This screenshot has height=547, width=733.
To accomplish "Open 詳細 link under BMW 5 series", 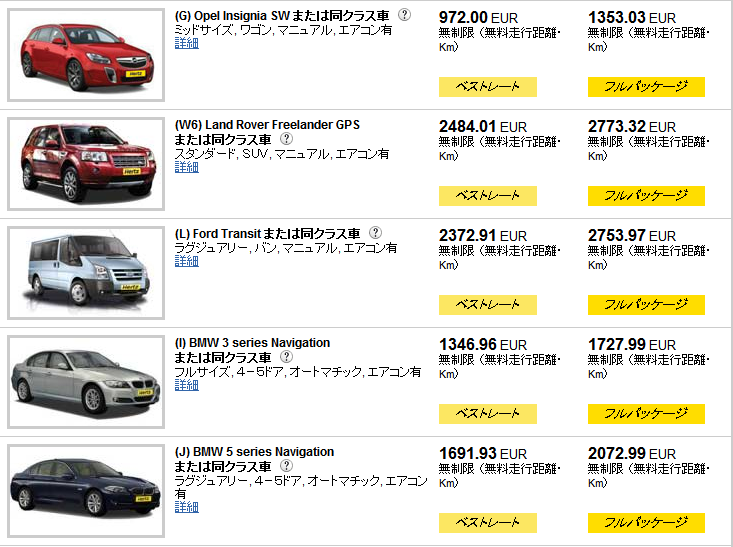I will point(187,507).
